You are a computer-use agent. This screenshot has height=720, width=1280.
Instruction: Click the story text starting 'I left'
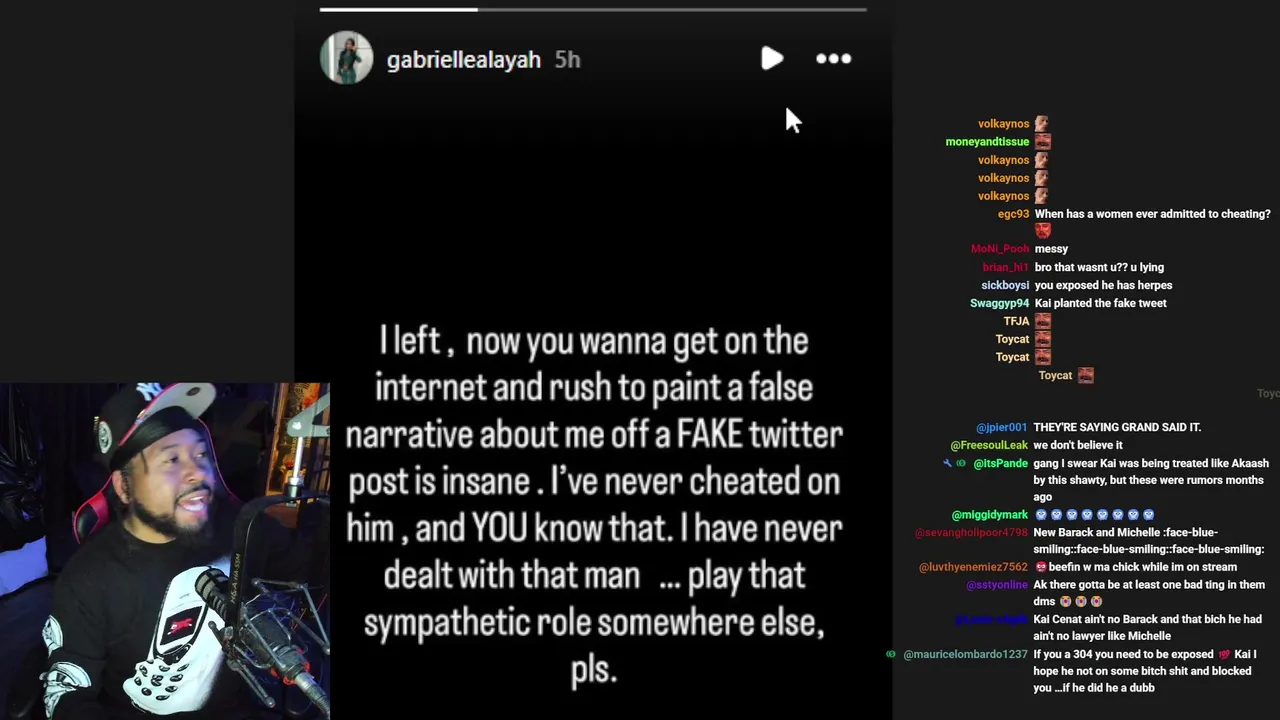(594, 505)
